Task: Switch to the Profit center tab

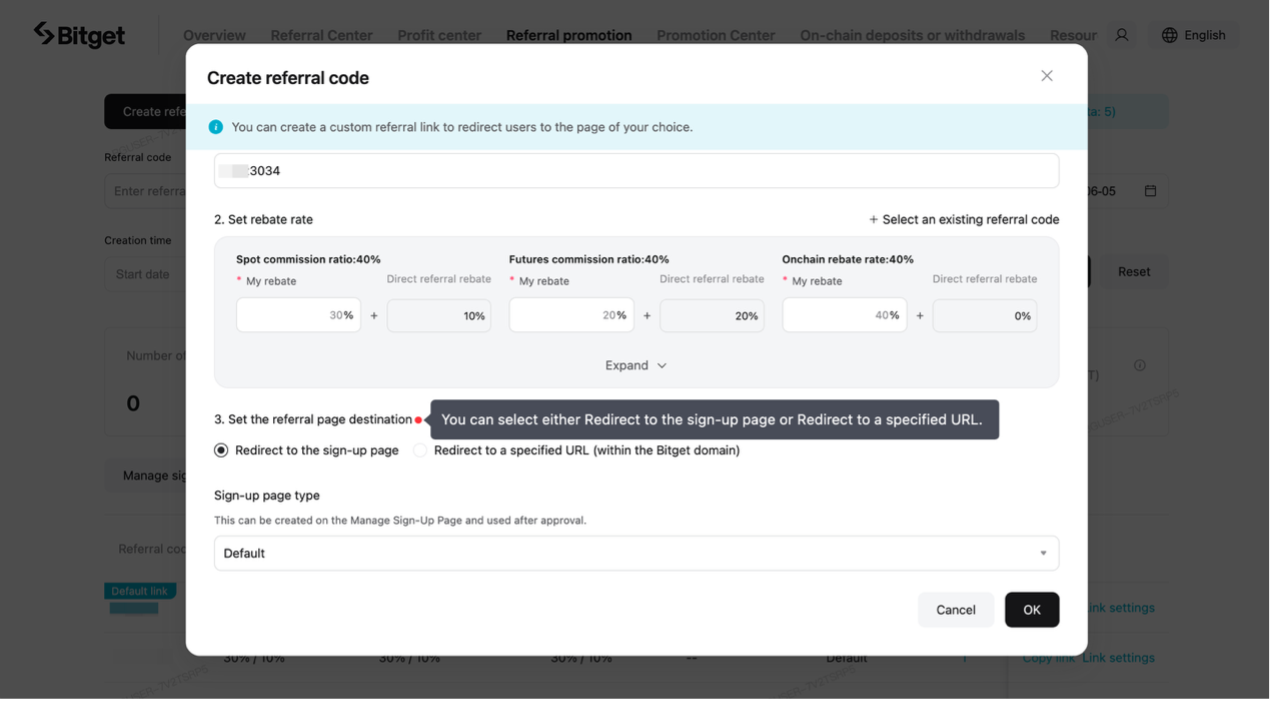Action: coord(439,35)
